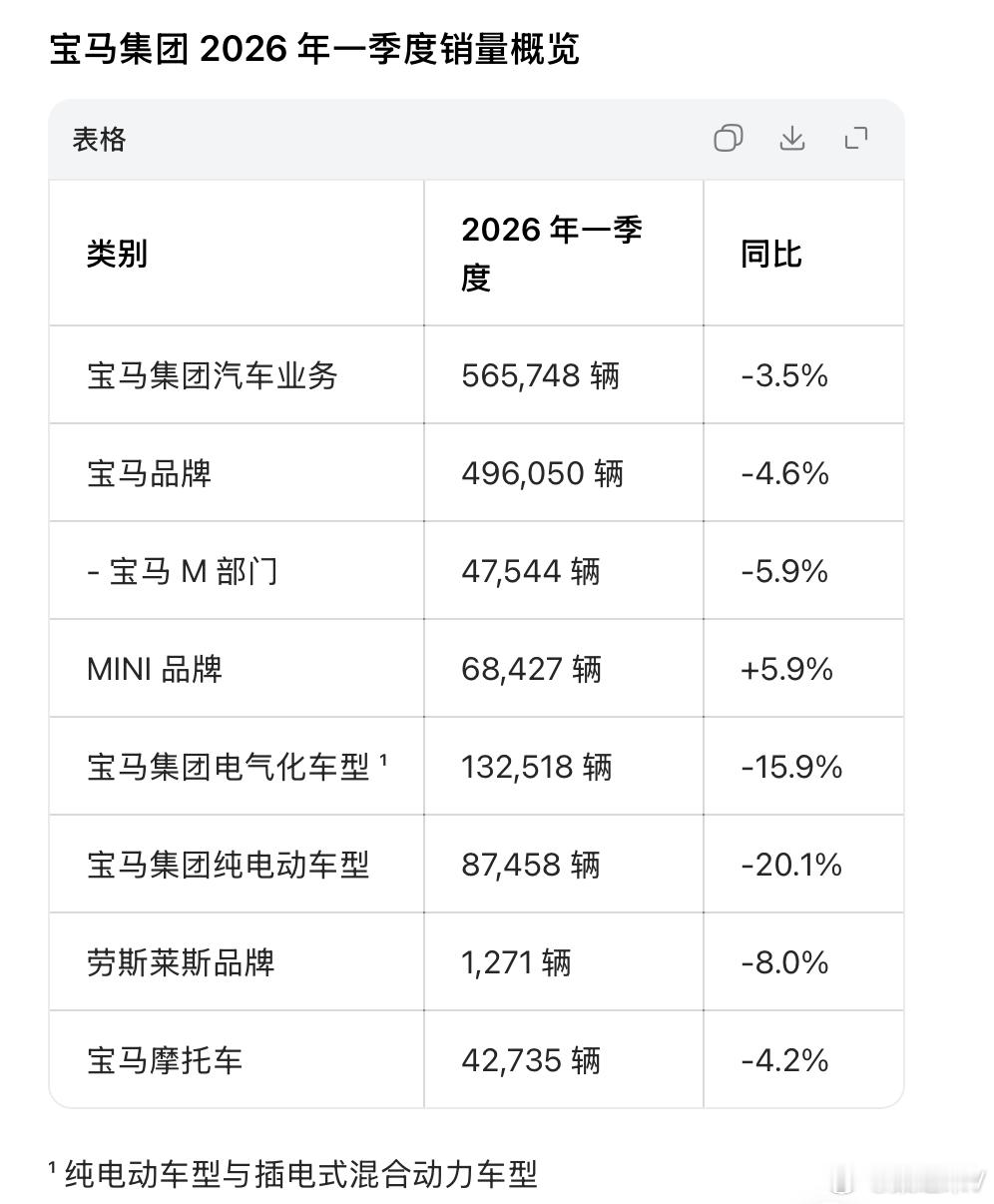
Task: Click footnote marker after 宝马集团电气化车型
Action: (384, 761)
